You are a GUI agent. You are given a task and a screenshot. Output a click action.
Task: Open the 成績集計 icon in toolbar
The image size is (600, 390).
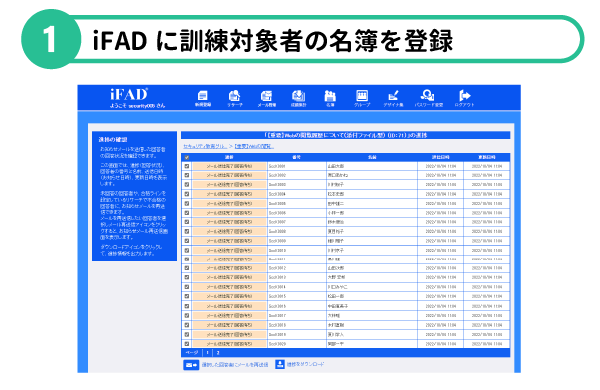coord(298,95)
